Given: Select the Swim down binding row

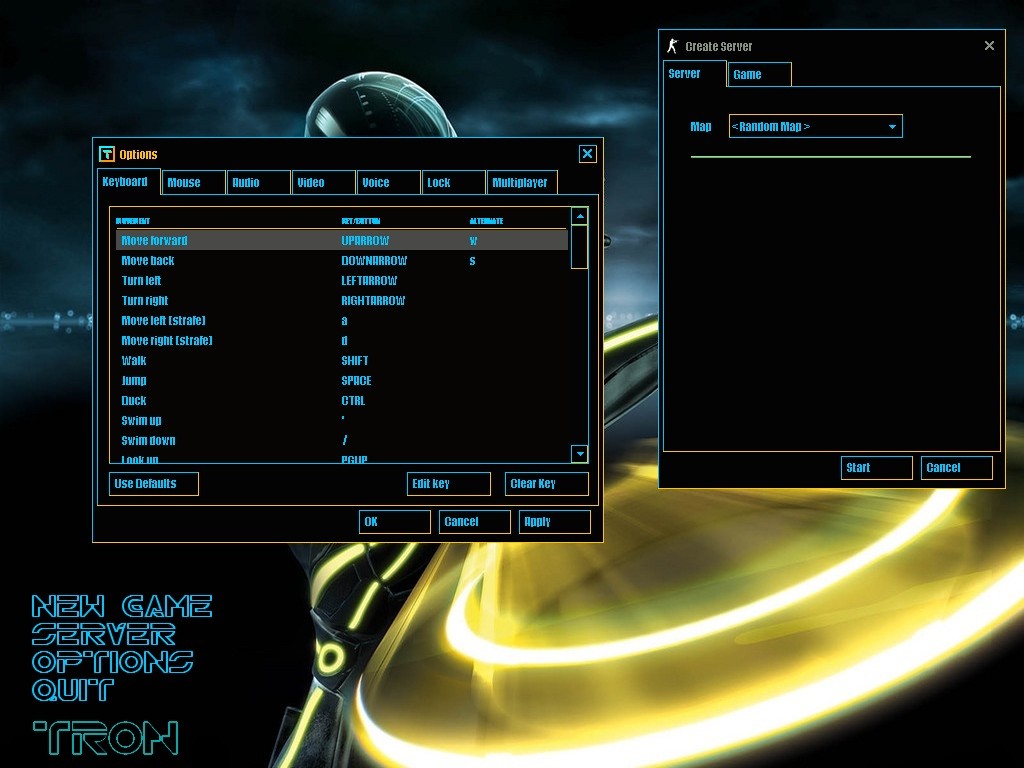Looking at the screenshot, I should tap(342, 441).
